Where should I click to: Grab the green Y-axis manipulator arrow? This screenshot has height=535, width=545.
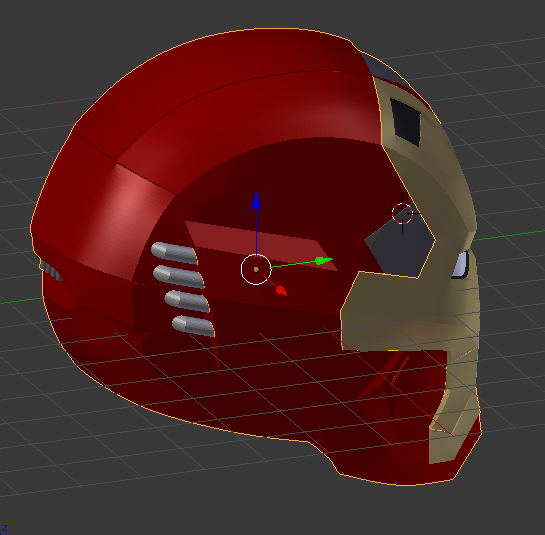(324, 260)
